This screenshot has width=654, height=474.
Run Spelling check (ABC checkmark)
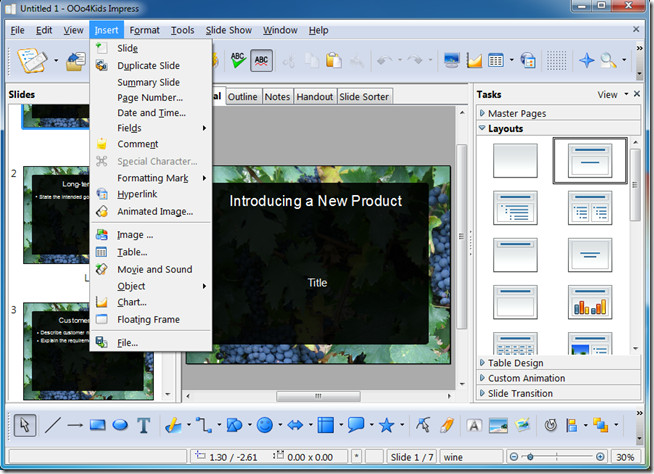coord(238,61)
